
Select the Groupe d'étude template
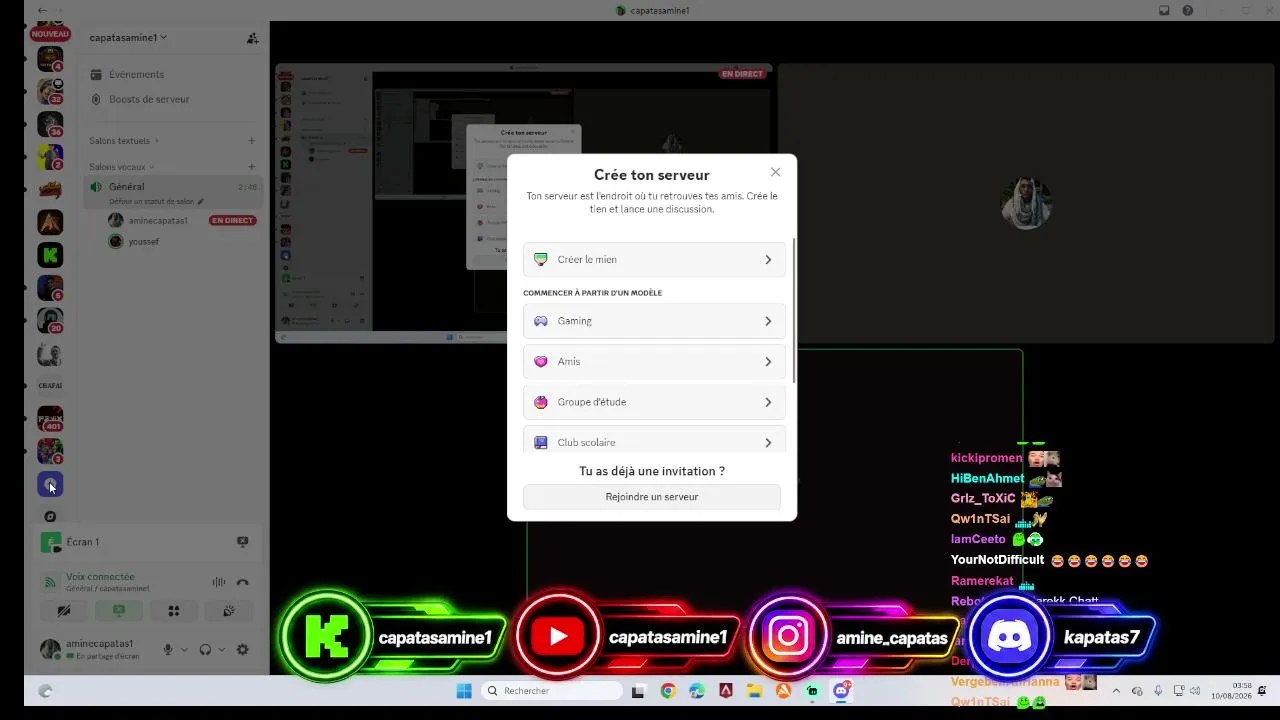point(654,402)
